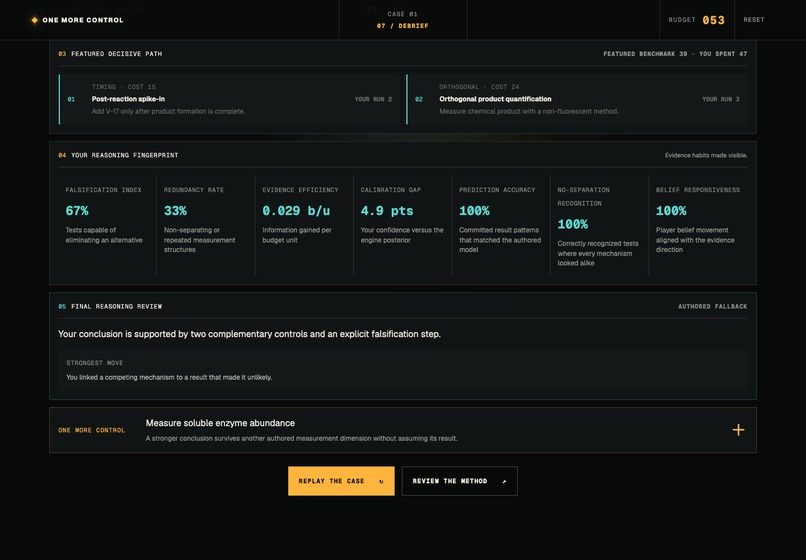The image size is (806, 560).
Task: Click the Replay the Case button
Action: pos(341,481)
